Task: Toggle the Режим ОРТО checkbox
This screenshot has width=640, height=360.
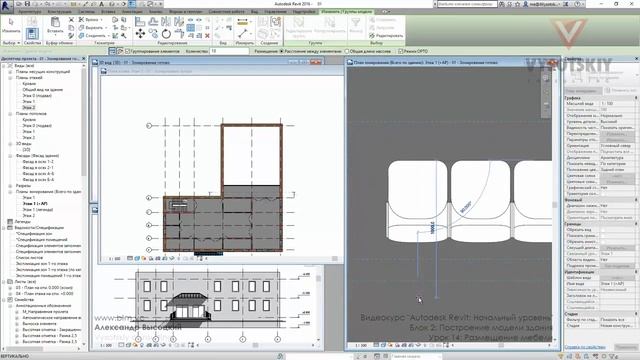Action: point(400,51)
